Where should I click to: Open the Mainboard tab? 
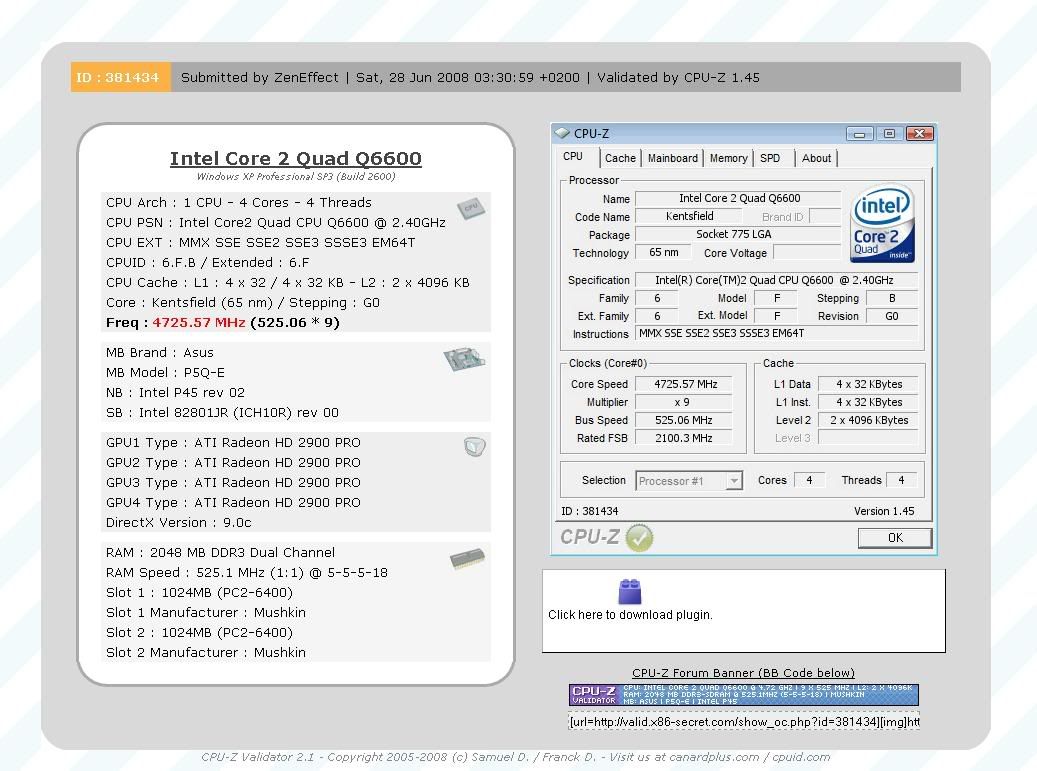click(673, 158)
